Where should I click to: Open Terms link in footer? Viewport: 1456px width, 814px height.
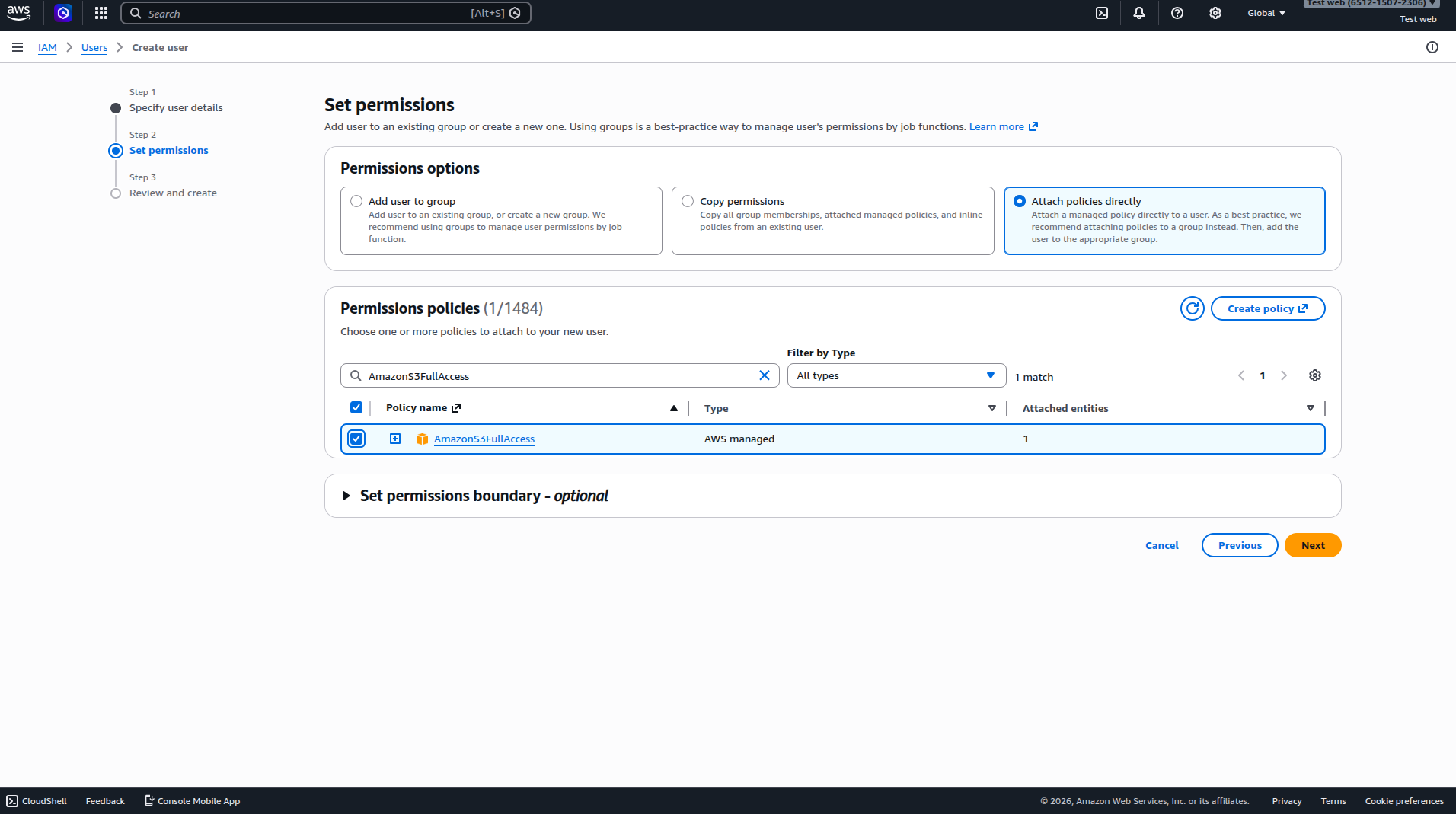coord(1333,801)
